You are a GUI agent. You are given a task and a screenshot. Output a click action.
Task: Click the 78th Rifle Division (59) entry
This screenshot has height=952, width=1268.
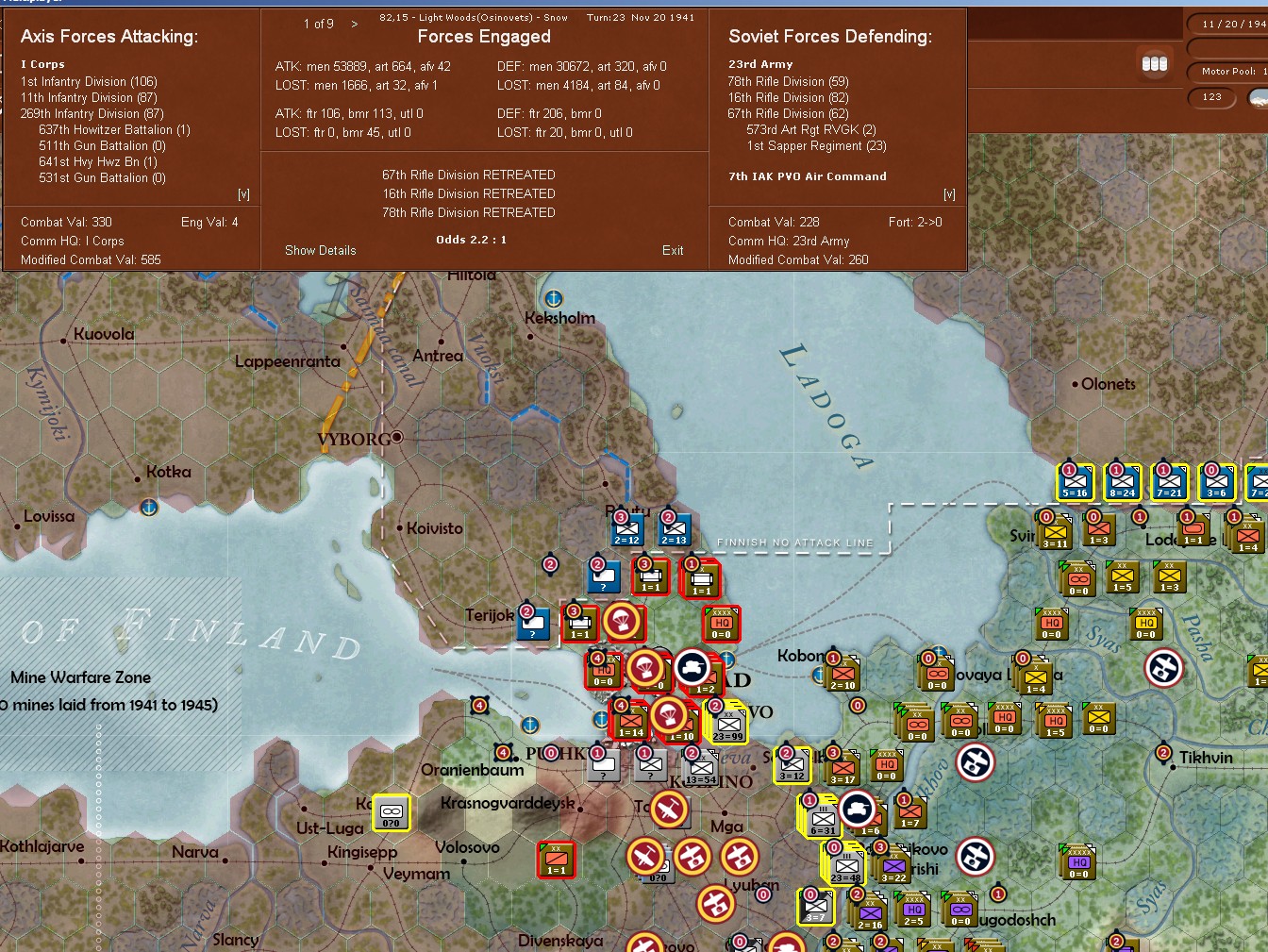[789, 82]
